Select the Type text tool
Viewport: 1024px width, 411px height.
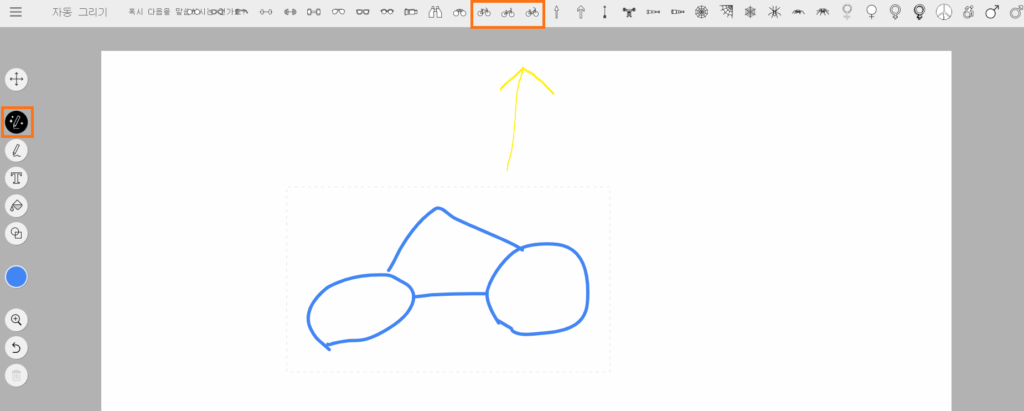coord(16,178)
